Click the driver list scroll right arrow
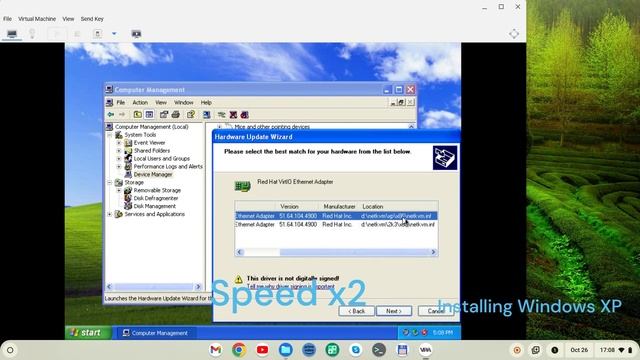Image resolution: width=640 pixels, height=360 pixels. coord(433,252)
